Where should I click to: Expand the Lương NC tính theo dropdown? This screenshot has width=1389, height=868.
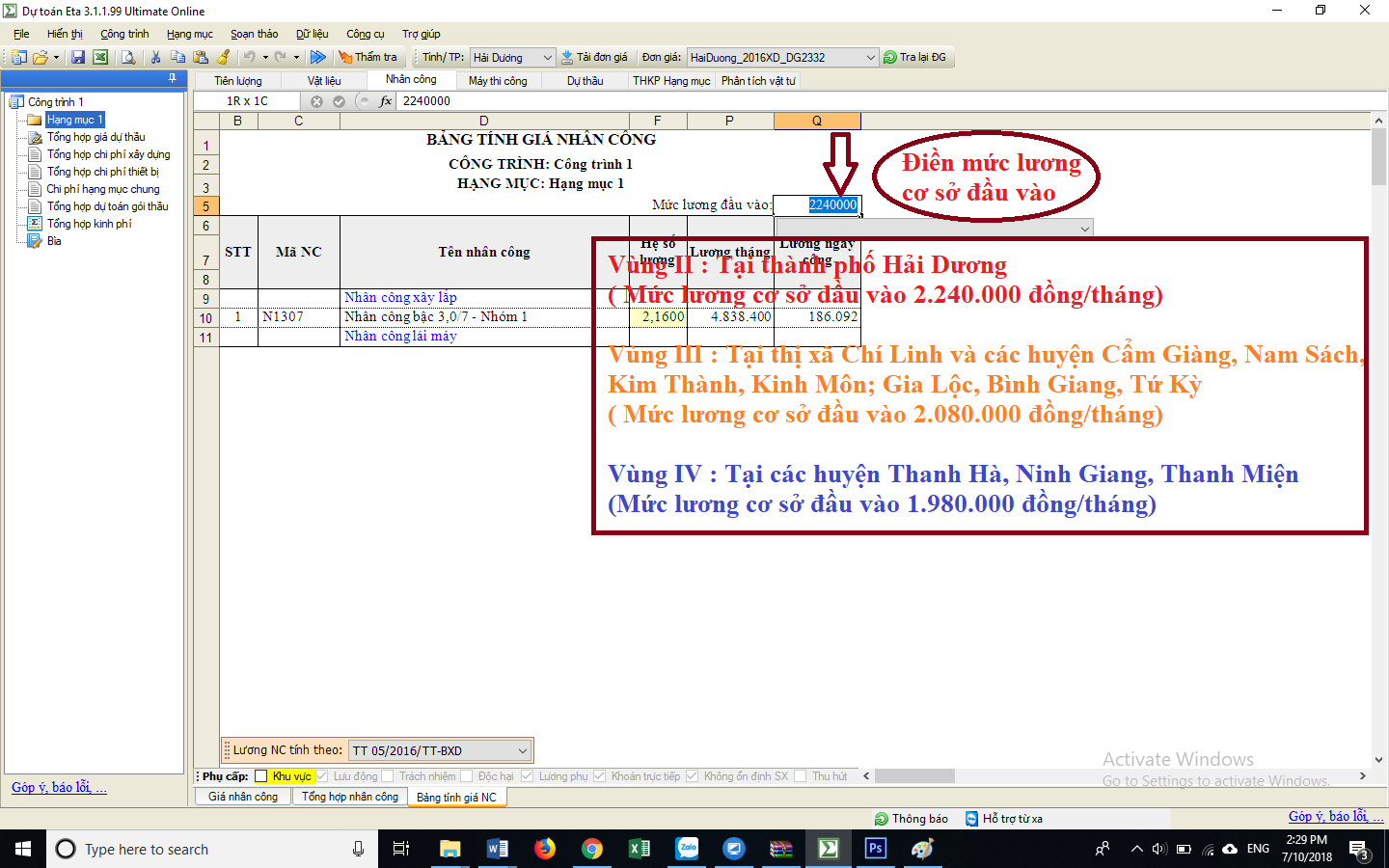pos(522,750)
